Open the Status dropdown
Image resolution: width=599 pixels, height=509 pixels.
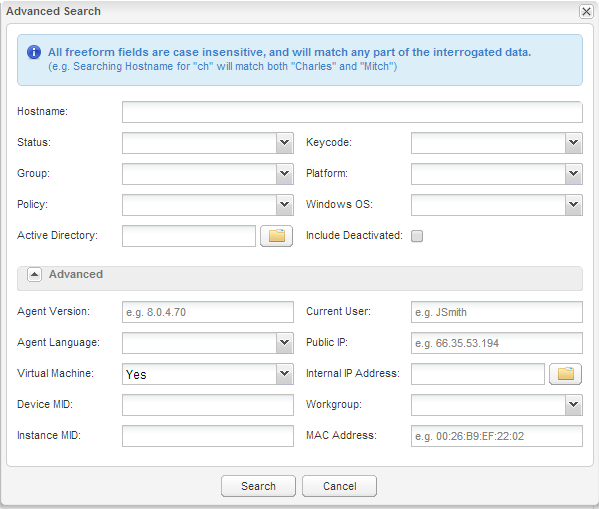click(284, 143)
